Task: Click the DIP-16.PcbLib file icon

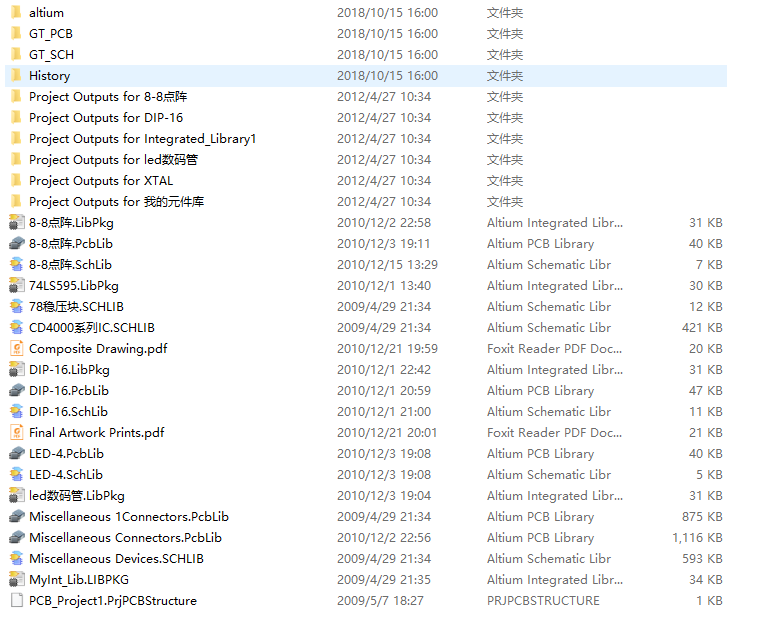Action: [x=16, y=391]
